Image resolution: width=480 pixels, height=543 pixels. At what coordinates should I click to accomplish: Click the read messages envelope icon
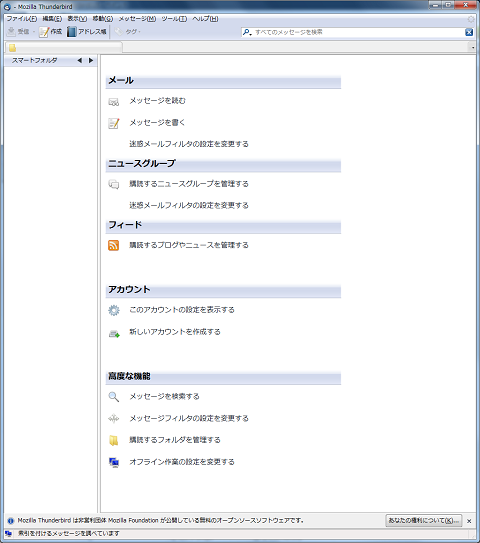click(114, 101)
